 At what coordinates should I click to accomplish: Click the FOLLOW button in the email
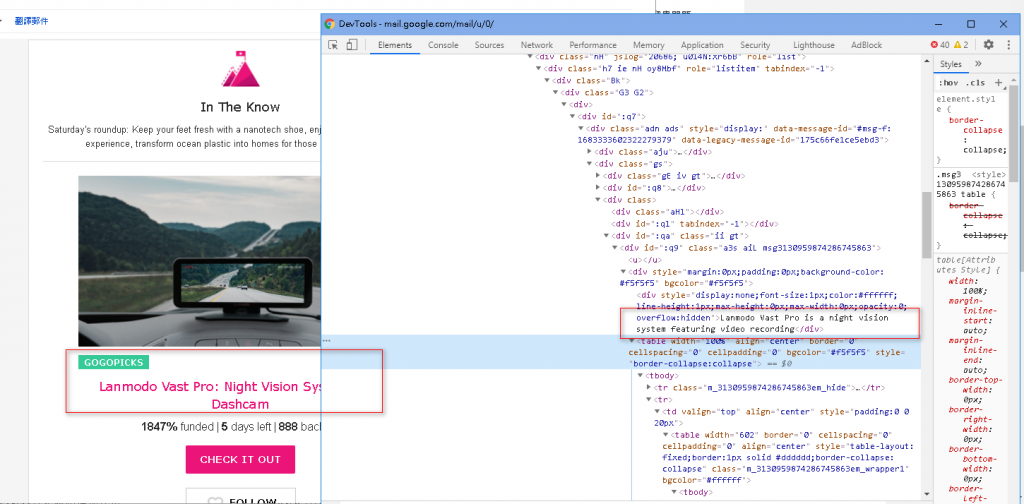(x=240, y=496)
